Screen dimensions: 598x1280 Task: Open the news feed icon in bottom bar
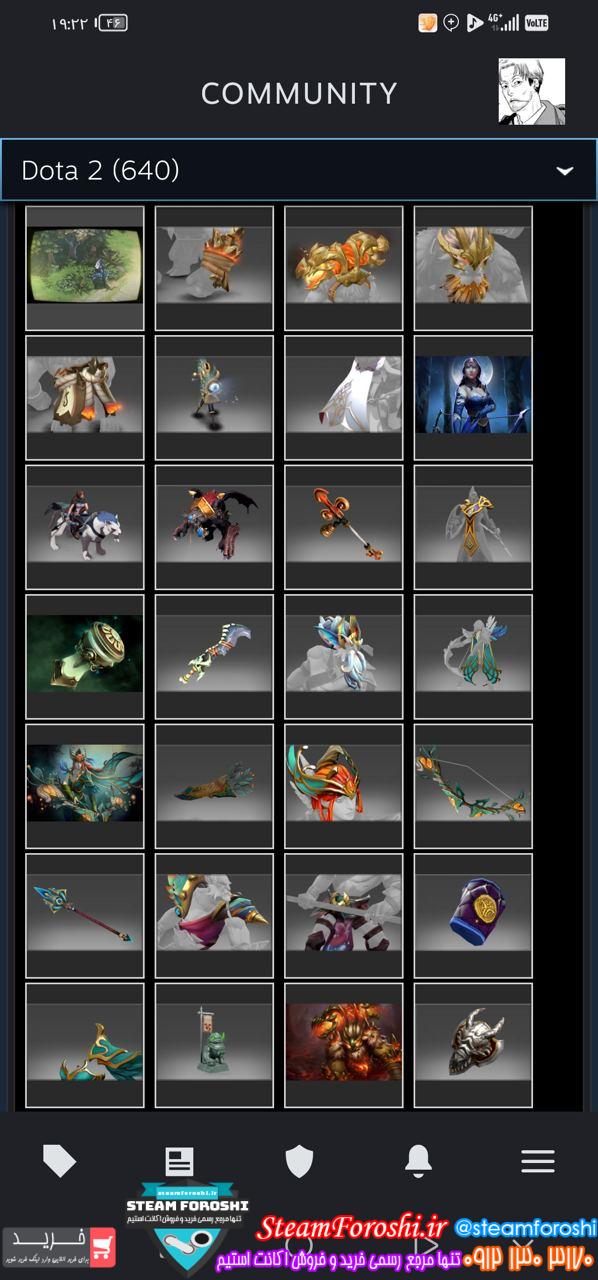(179, 1161)
